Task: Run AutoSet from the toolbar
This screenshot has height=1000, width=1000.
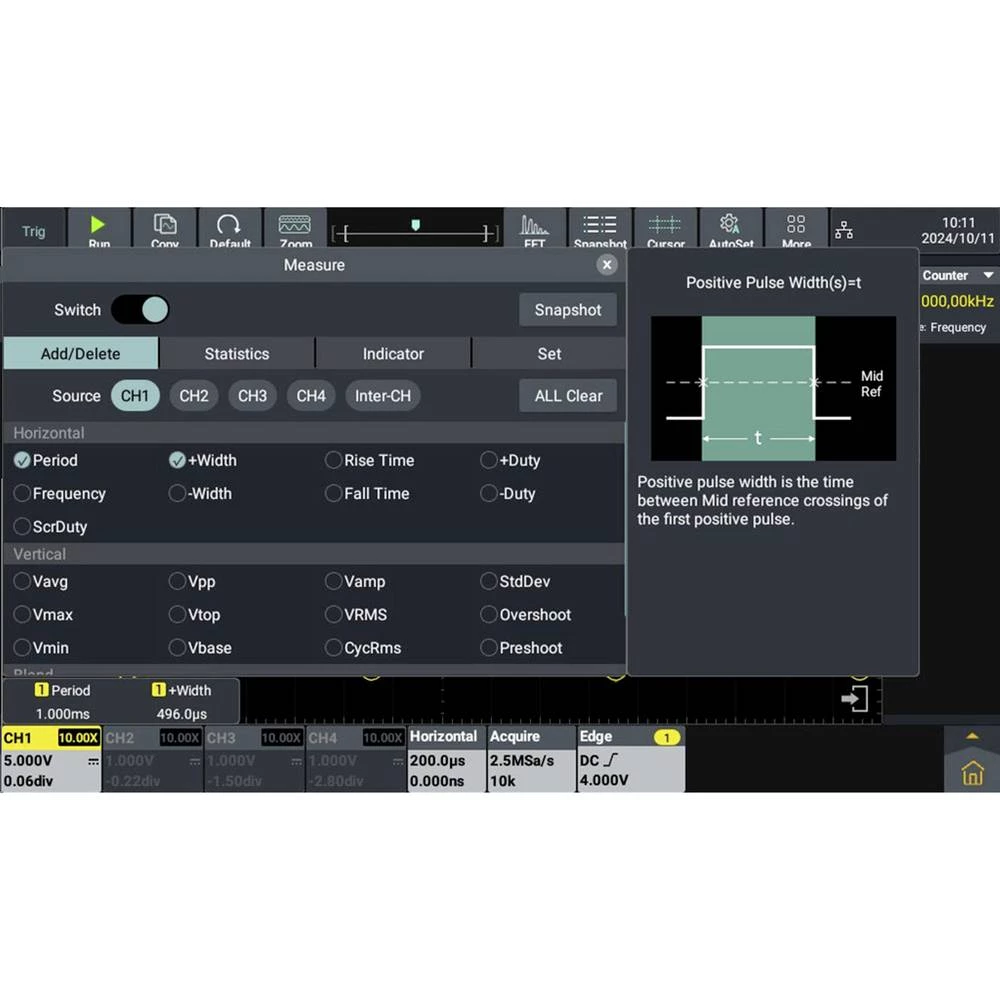Action: pyautogui.click(x=730, y=229)
